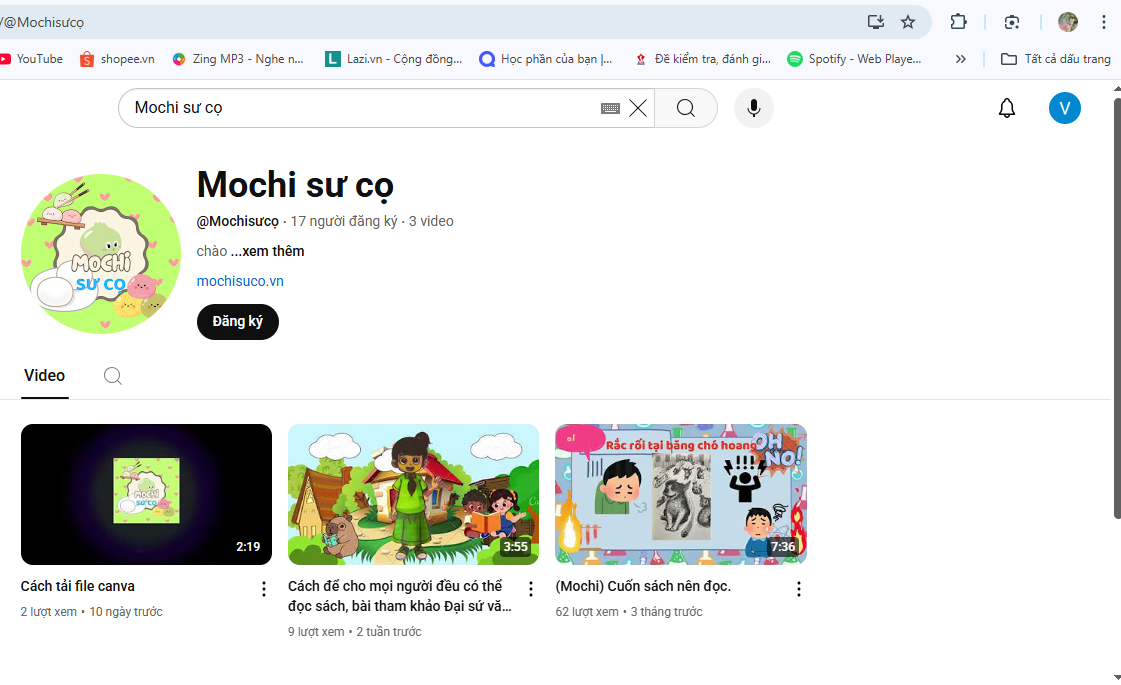Click the voice search microphone icon
Image resolution: width=1121 pixels, height=685 pixels.
point(753,108)
